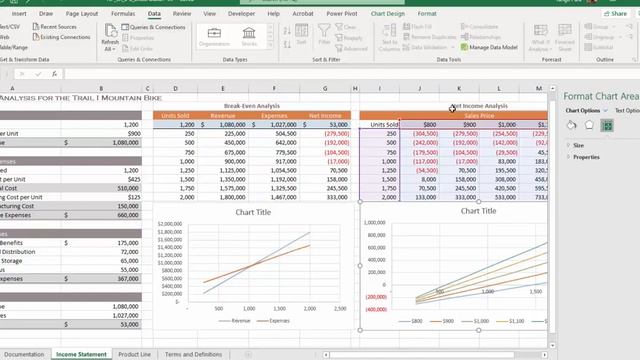Click Manage Data Model
Screen dimensions: 640x360
[x=489, y=47]
